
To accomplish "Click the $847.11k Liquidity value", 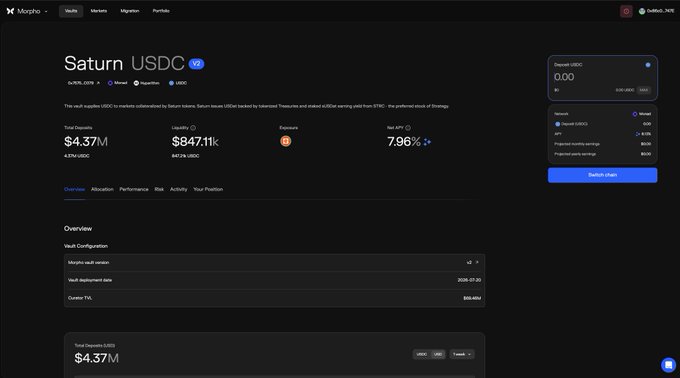I will click(x=195, y=142).
